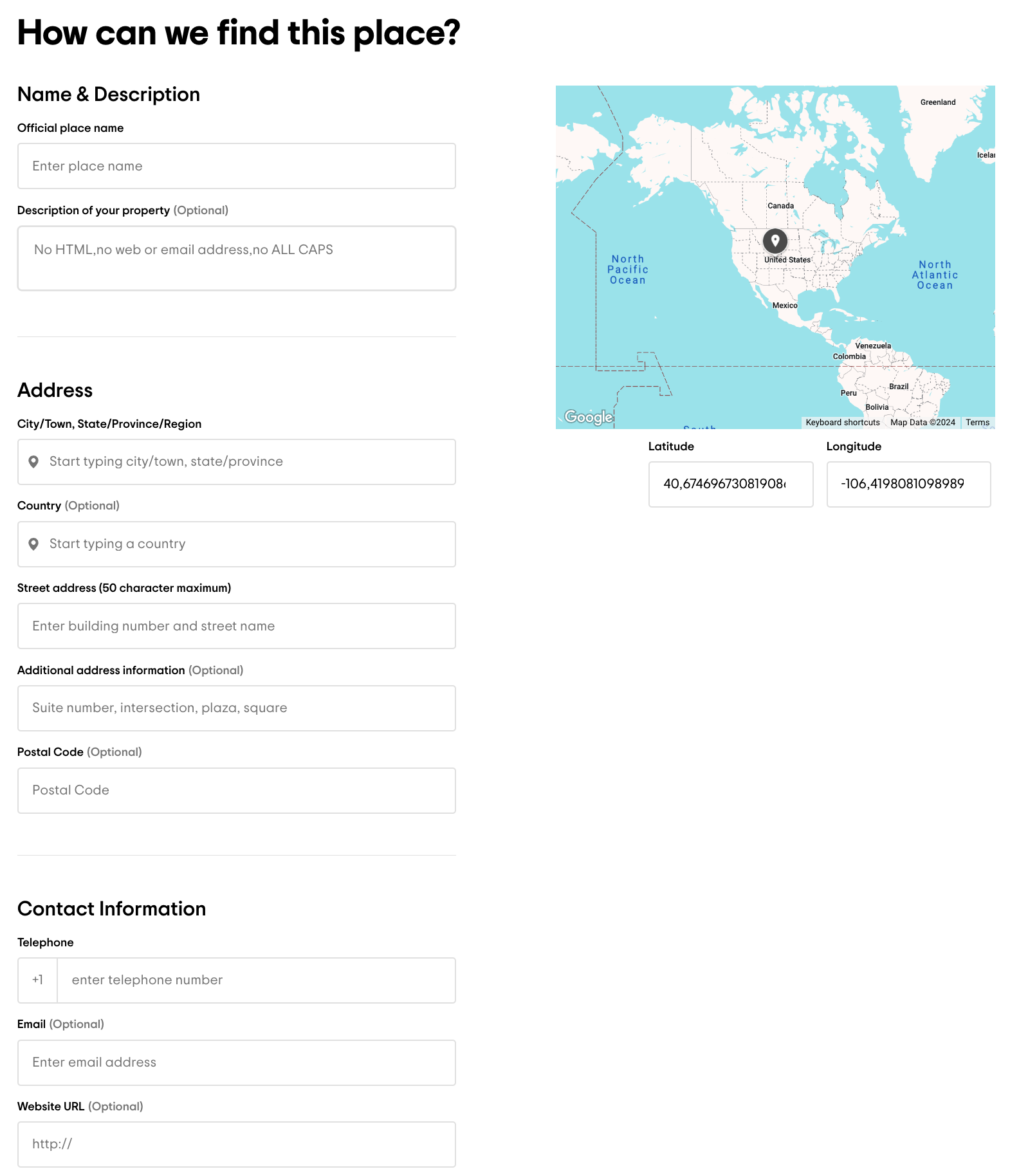1019x1176 pixels.
Task: Focus the Official place name field
Action: click(236, 166)
